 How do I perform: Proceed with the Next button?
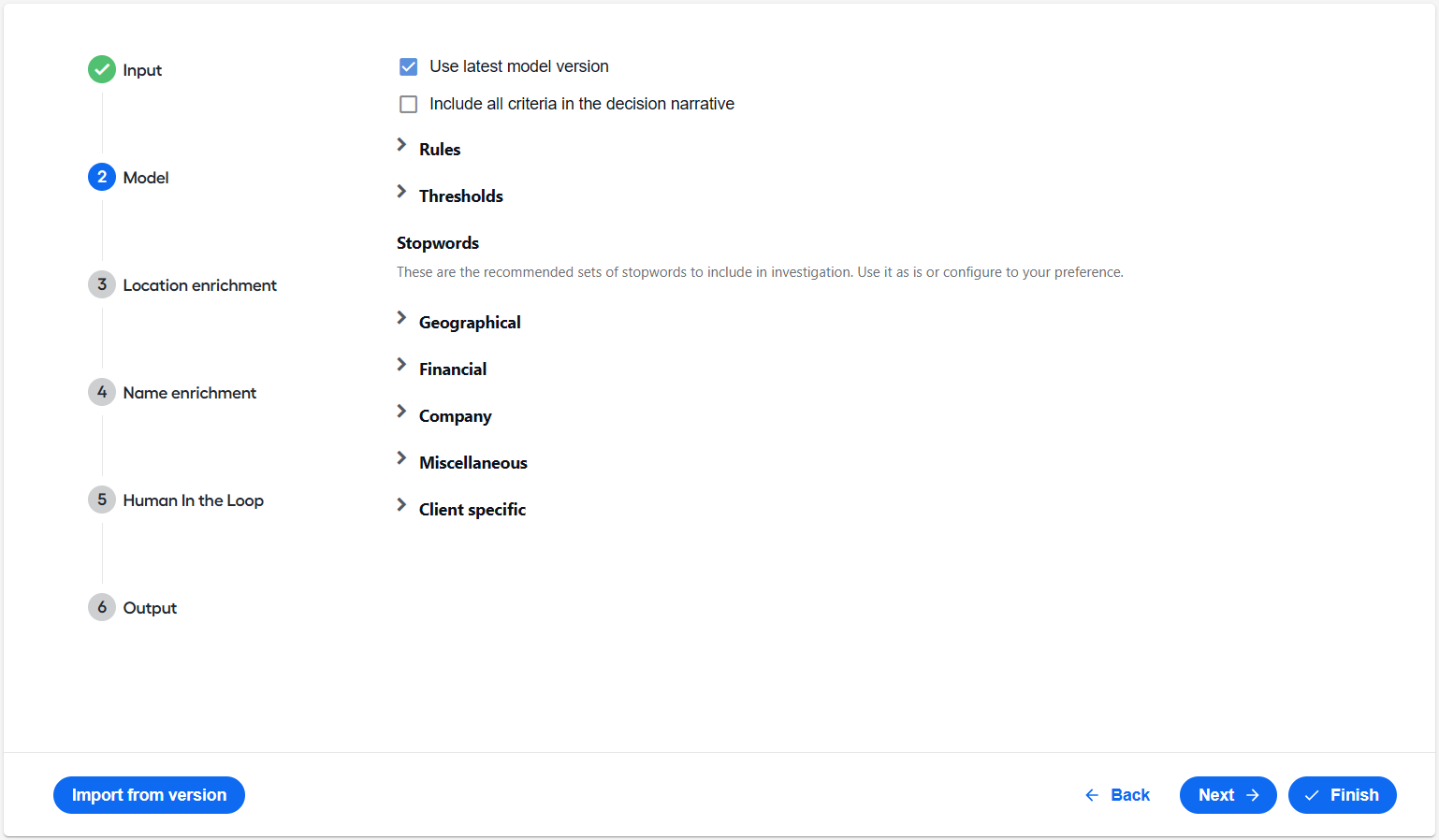tap(1228, 795)
